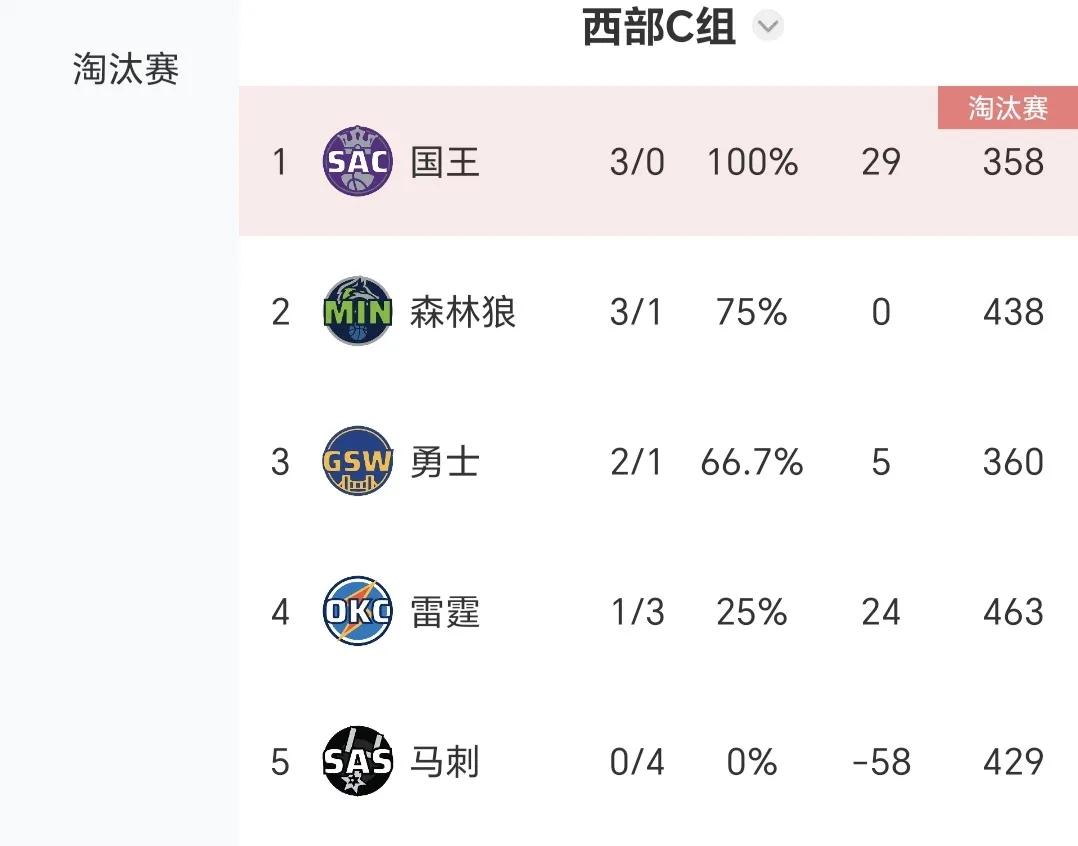Click the red 淘汰赛 badge label
Image resolution: width=1078 pixels, height=846 pixels.
pyautogui.click(x=1008, y=108)
